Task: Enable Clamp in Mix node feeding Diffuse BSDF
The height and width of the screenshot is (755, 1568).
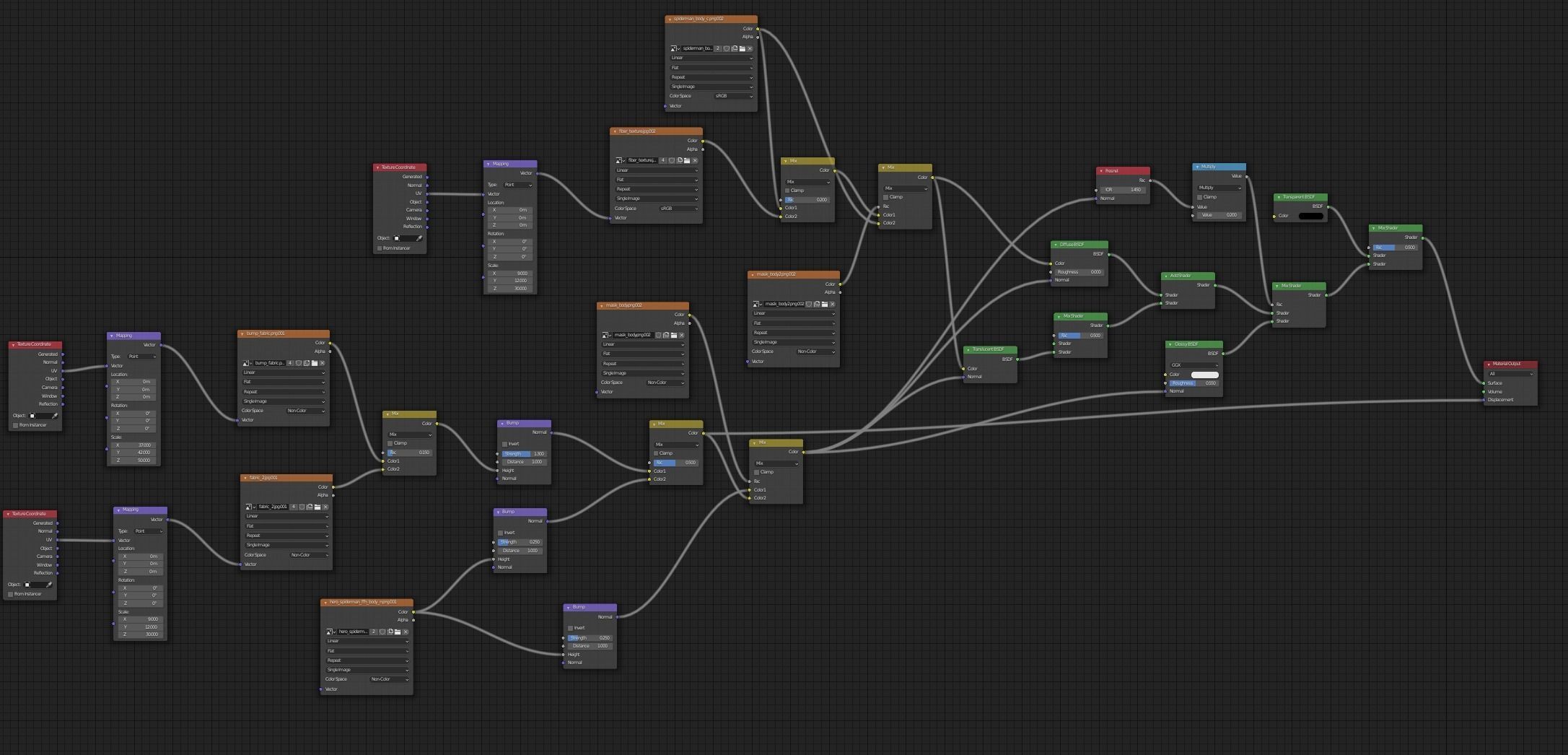Action: 886,197
